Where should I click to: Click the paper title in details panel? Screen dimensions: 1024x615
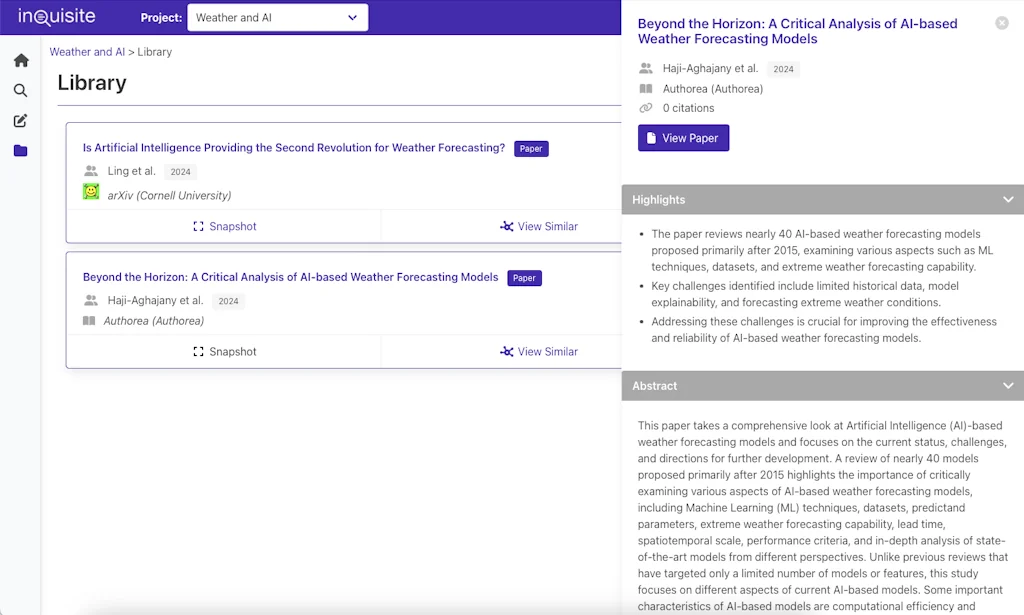(797, 31)
